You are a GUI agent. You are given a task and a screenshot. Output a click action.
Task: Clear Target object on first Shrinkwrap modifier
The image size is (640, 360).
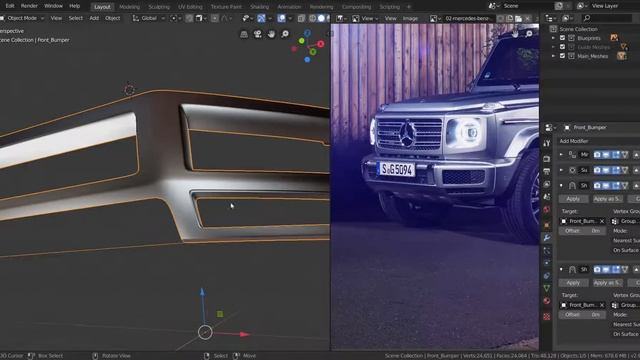pos(602,221)
